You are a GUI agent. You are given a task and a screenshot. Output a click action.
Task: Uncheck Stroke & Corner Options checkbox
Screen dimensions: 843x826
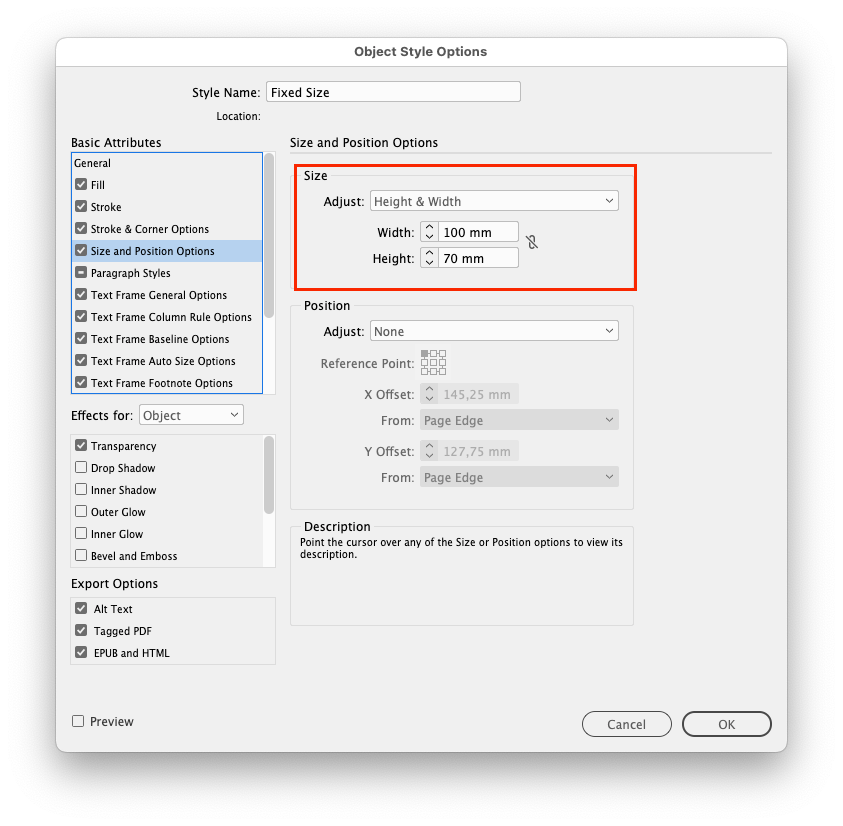[81, 229]
